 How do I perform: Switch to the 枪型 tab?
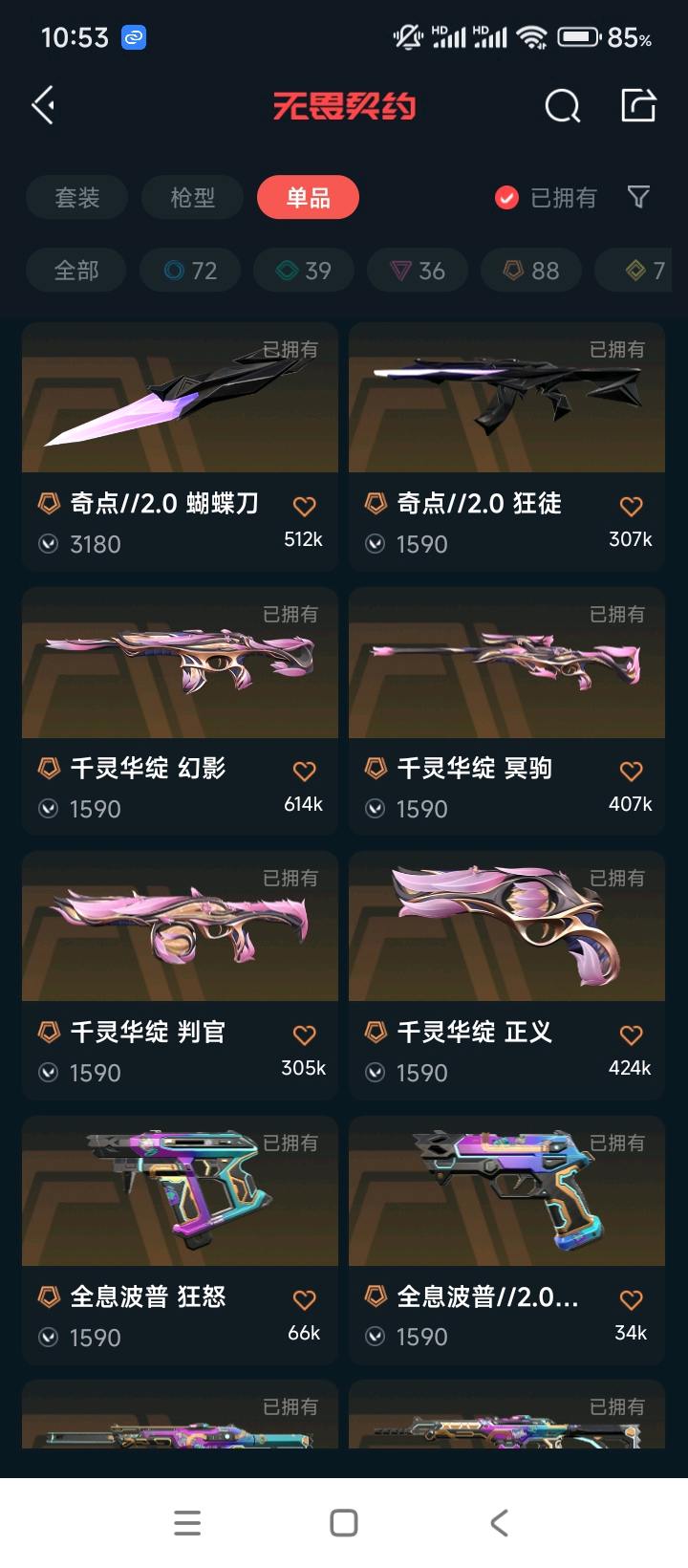192,198
